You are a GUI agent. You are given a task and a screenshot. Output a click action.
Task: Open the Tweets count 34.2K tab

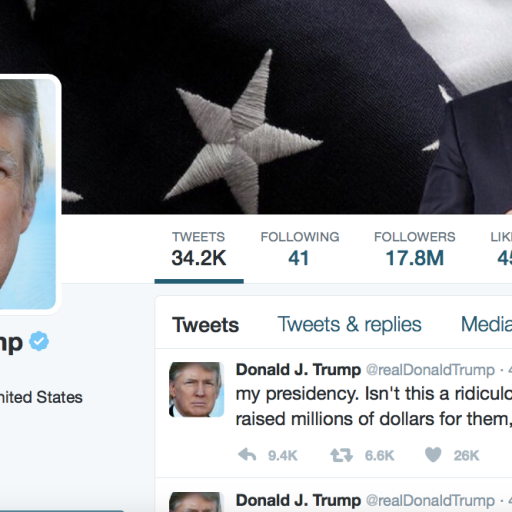pos(199,250)
